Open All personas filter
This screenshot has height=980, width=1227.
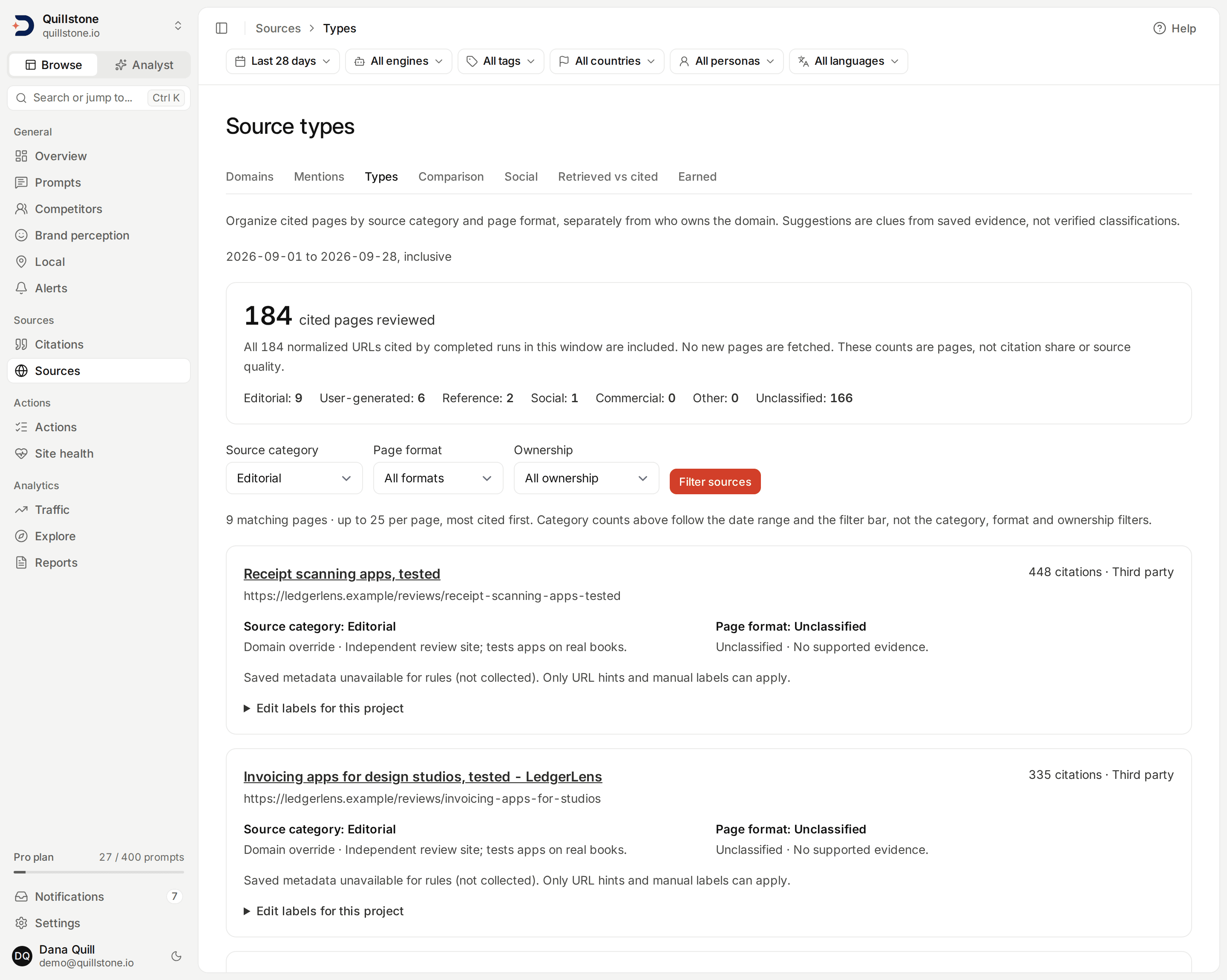(x=726, y=61)
